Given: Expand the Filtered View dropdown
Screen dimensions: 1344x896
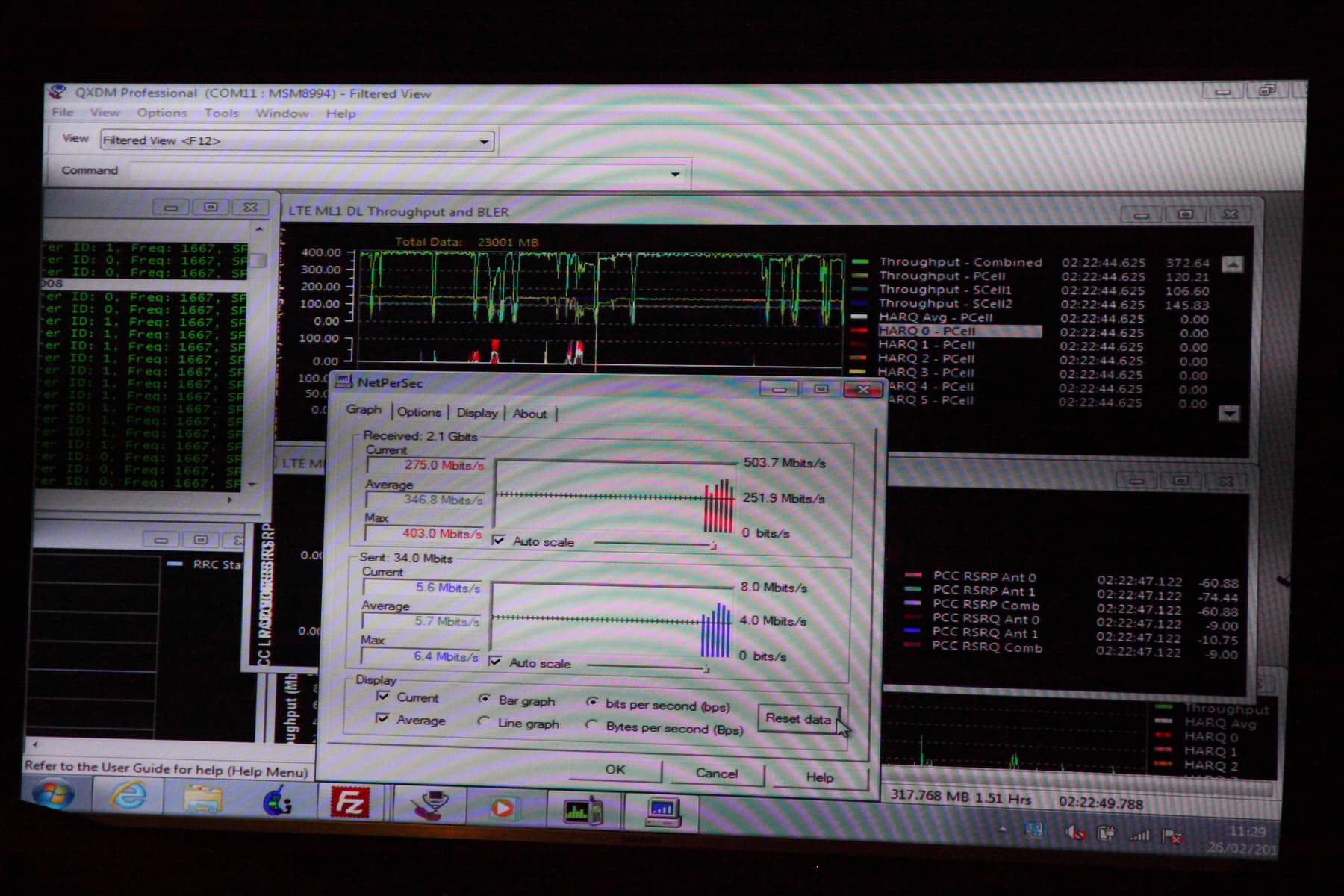Looking at the screenshot, I should [x=485, y=141].
